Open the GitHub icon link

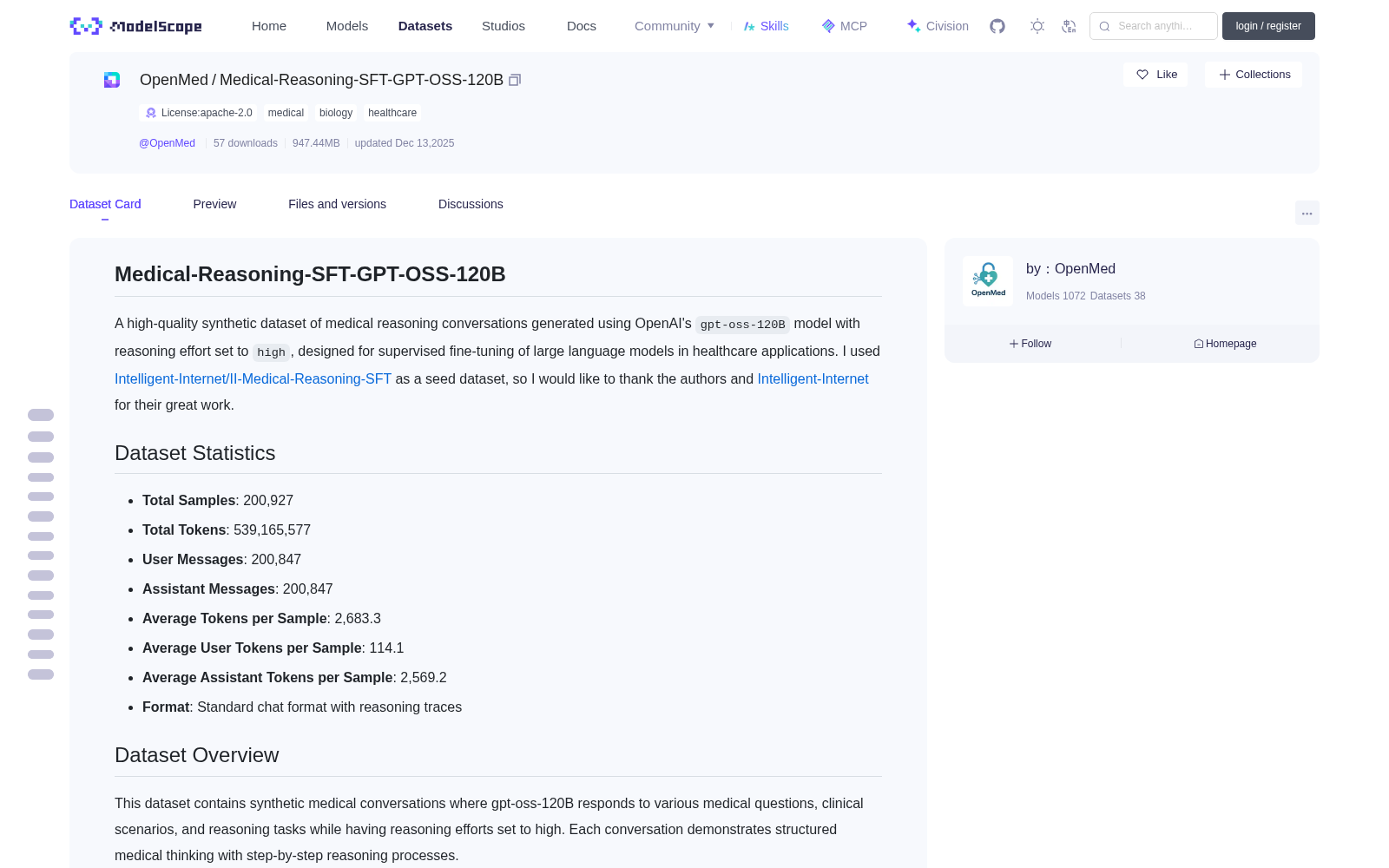997,26
